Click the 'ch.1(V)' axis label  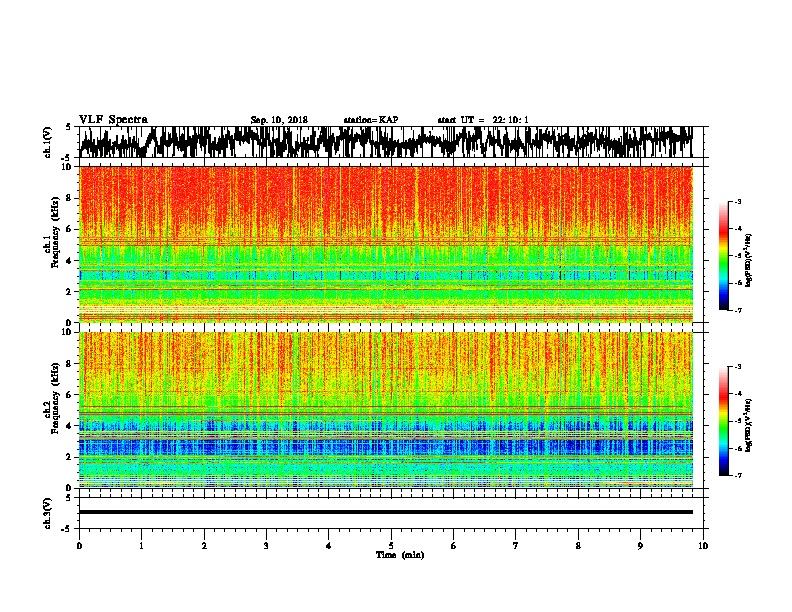click(x=48, y=142)
